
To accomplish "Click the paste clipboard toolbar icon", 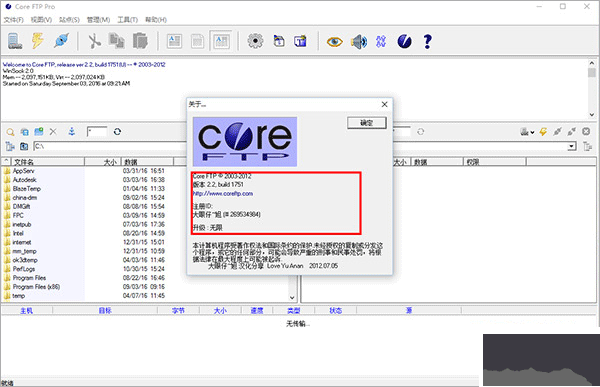I will [x=140, y=41].
